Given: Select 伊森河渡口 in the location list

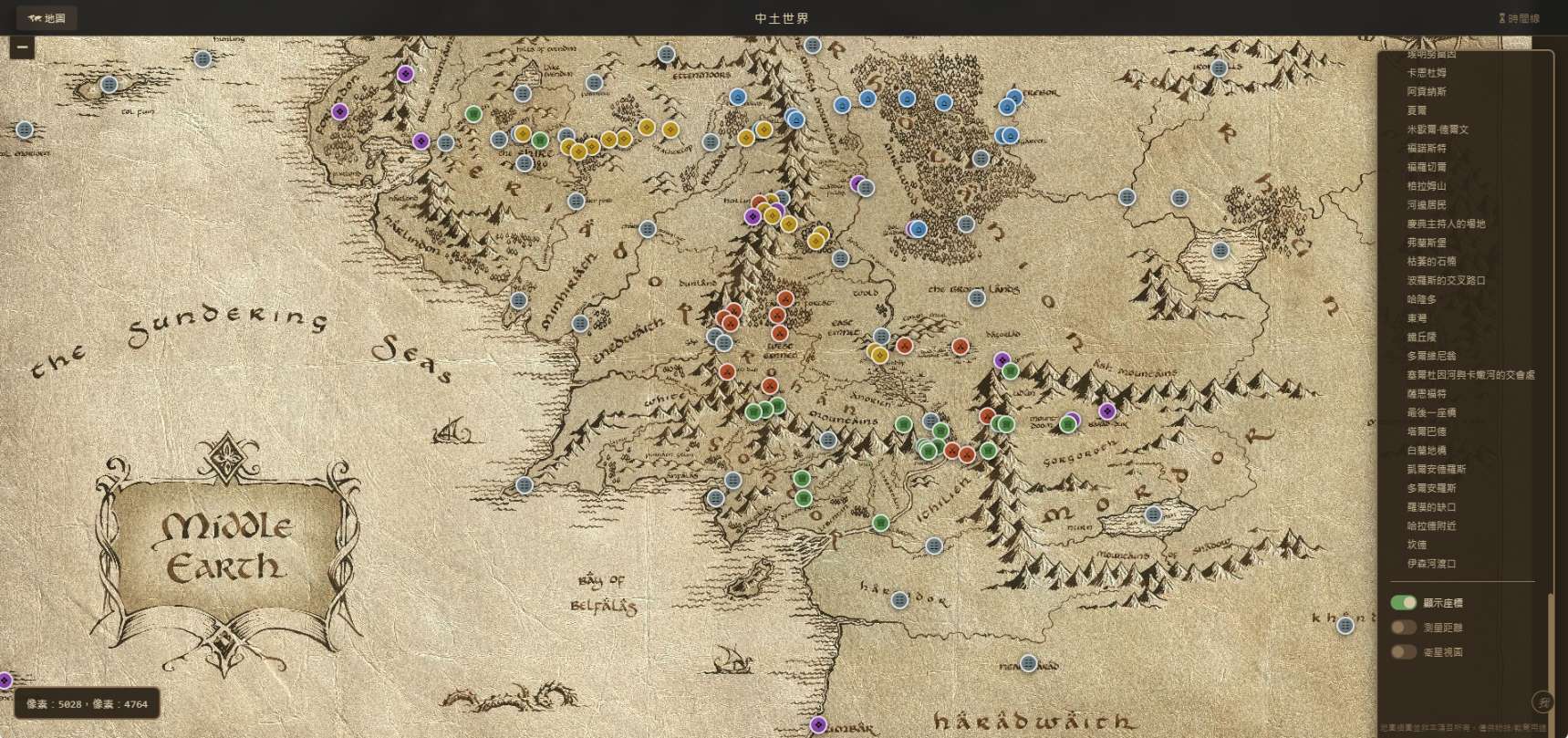Looking at the screenshot, I should coord(1431,564).
